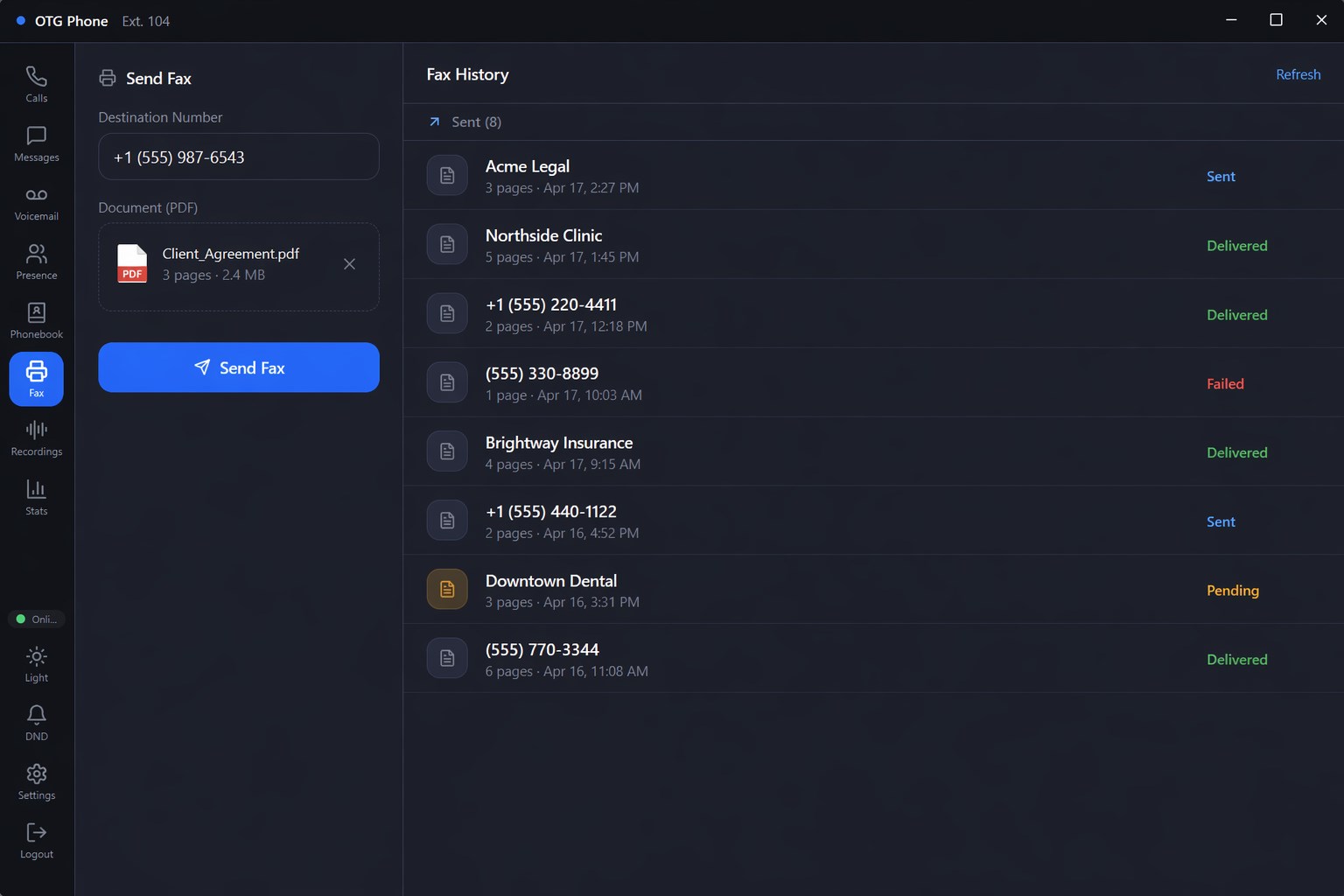Remove the attached Client_Agreement.pdf
Viewport: 1344px width, 896px height.
[349, 263]
